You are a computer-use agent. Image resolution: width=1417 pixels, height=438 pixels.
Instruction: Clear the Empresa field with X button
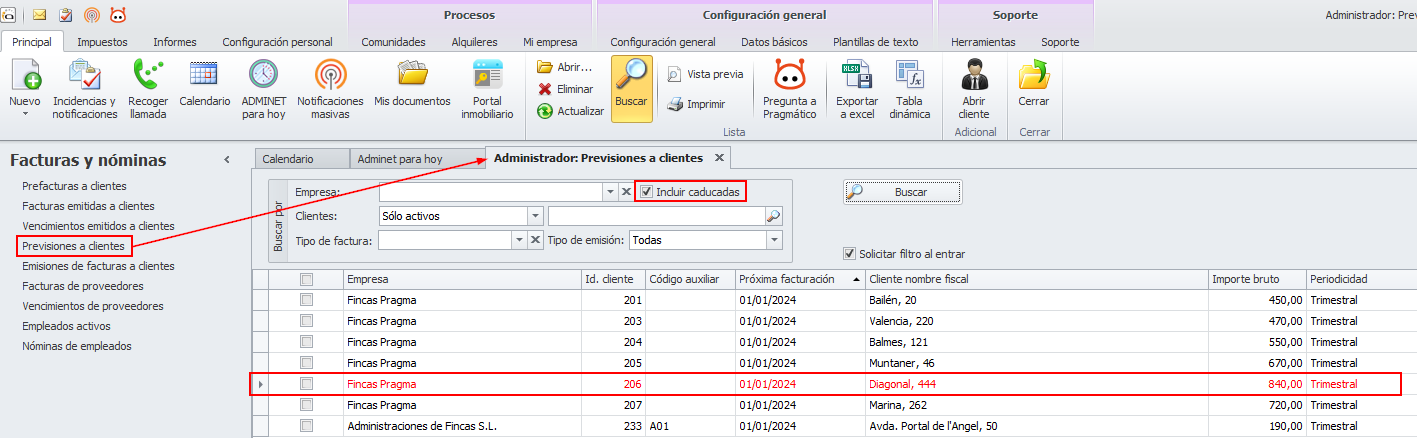626,191
